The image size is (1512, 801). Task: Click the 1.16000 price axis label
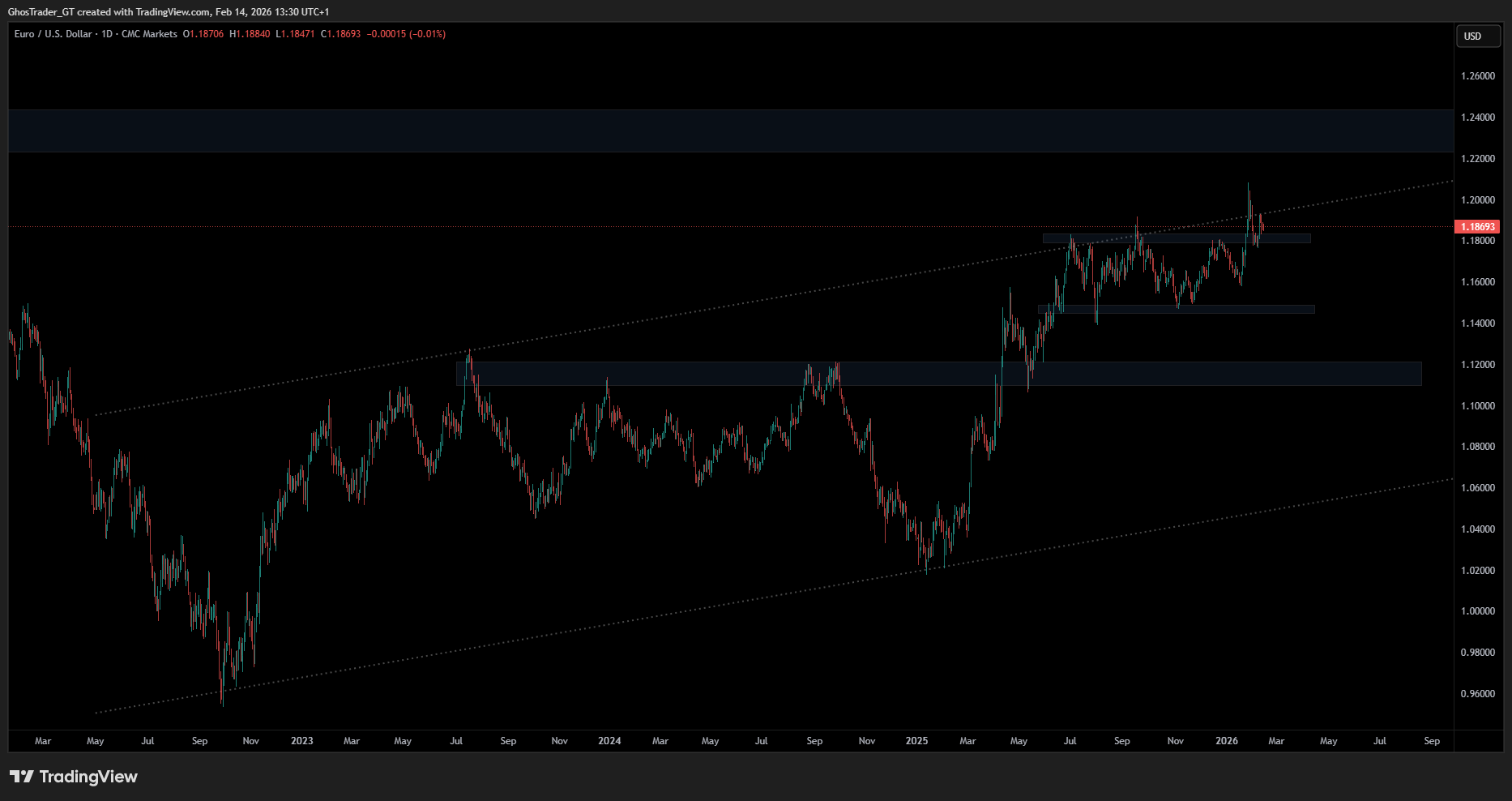point(1478,282)
